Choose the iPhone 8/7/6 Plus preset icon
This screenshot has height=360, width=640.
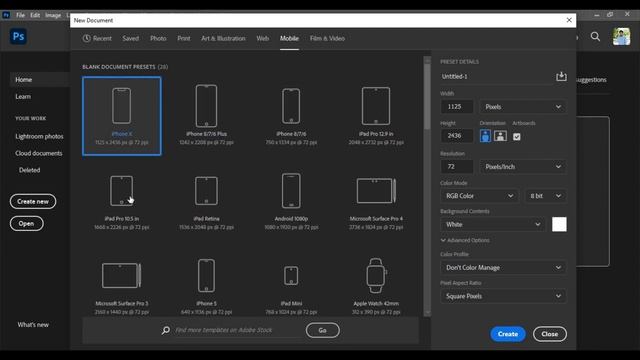(206, 106)
